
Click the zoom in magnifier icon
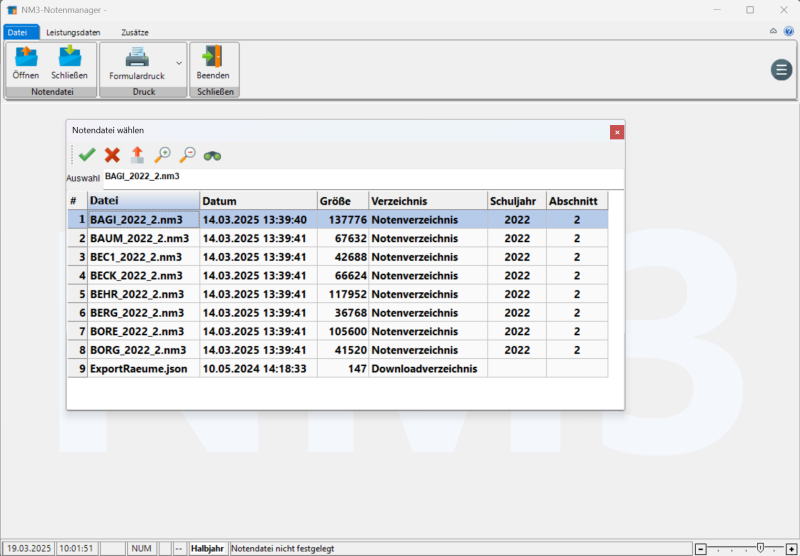(x=162, y=155)
